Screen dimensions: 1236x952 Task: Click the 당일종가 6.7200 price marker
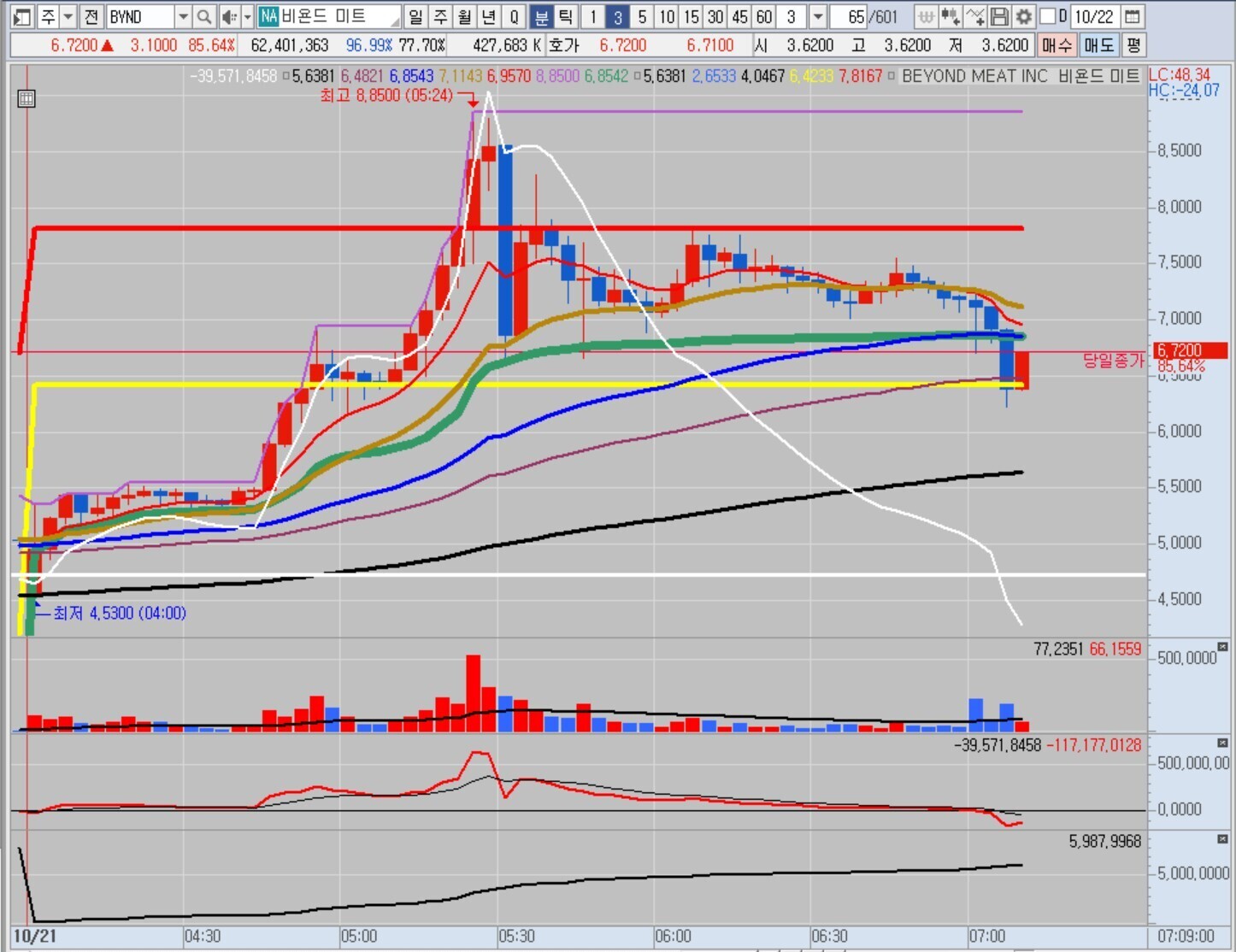tap(1191, 350)
